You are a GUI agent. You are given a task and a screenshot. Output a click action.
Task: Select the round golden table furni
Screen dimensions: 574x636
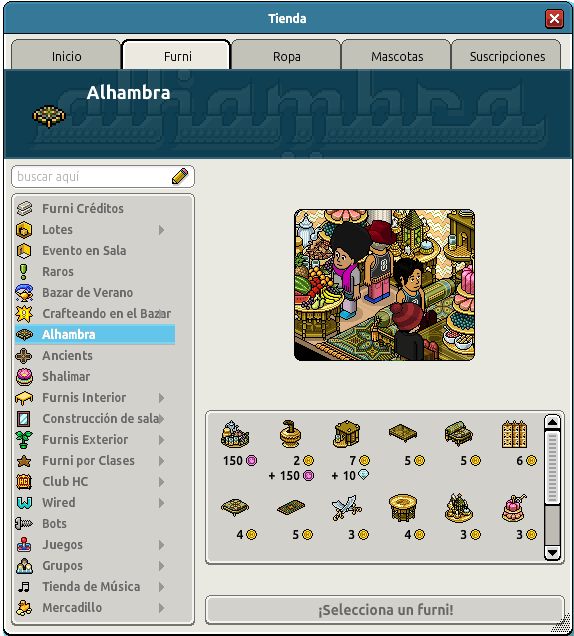tap(402, 507)
